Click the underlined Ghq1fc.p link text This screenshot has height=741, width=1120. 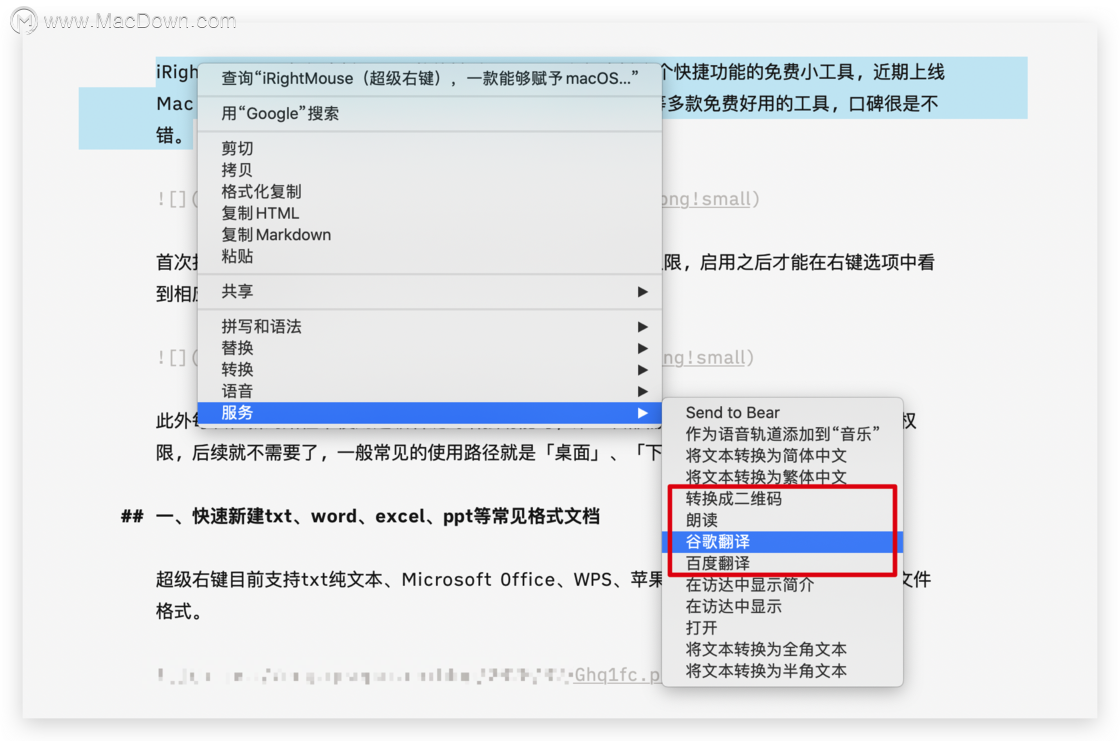click(617, 675)
